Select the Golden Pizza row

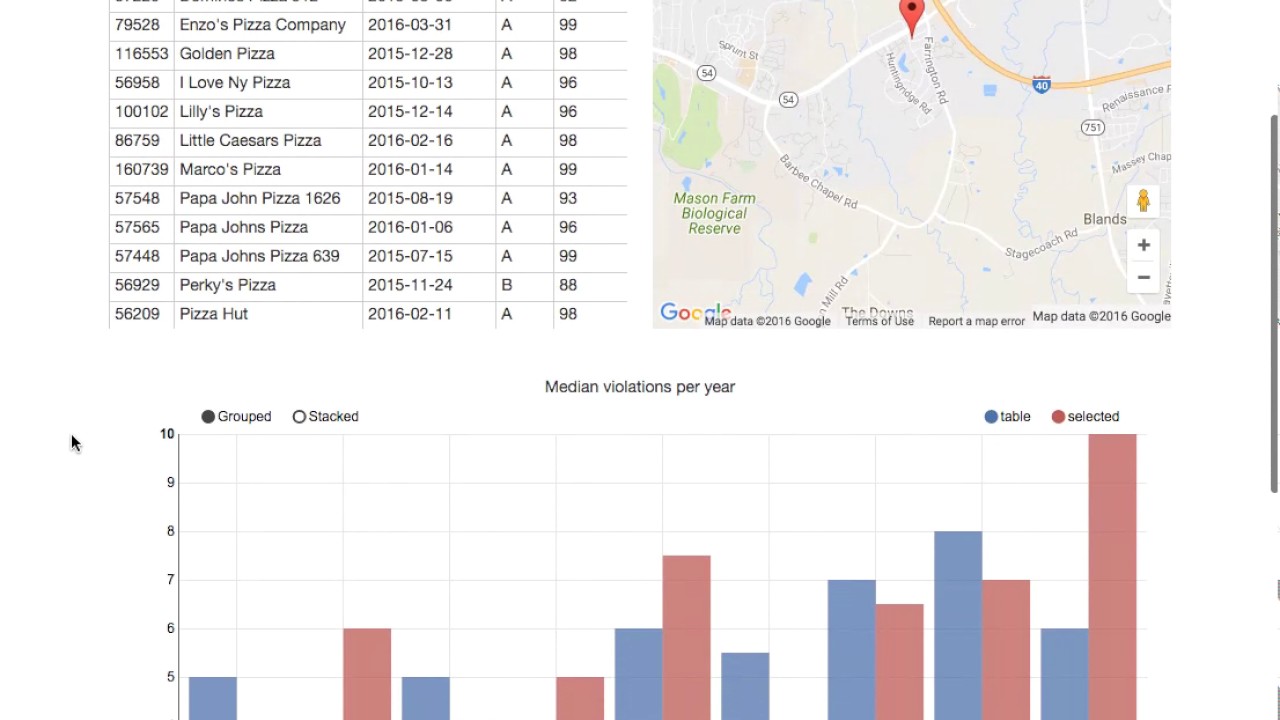coord(368,54)
